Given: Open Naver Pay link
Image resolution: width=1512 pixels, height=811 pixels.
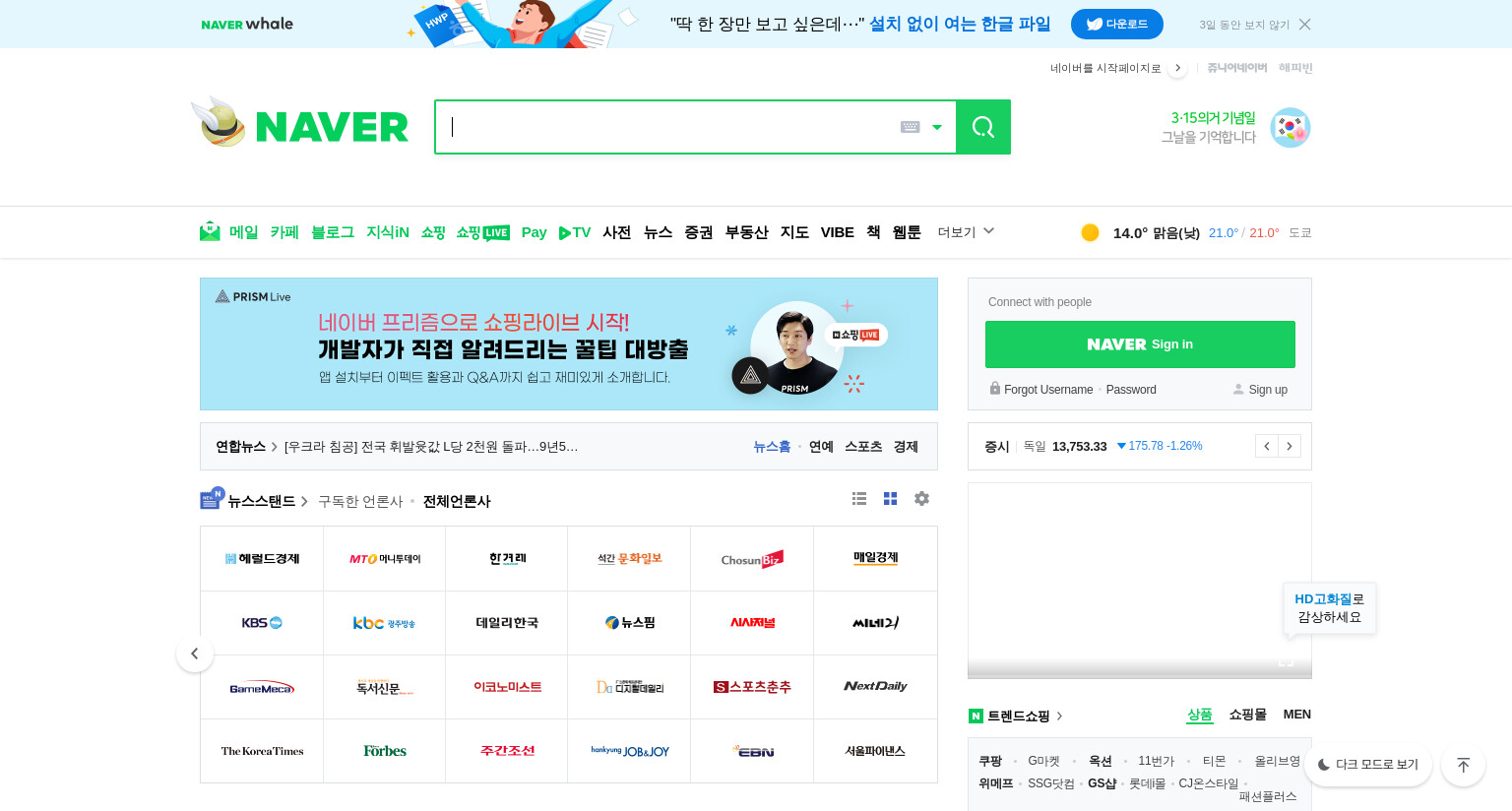Looking at the screenshot, I should pos(535,232).
